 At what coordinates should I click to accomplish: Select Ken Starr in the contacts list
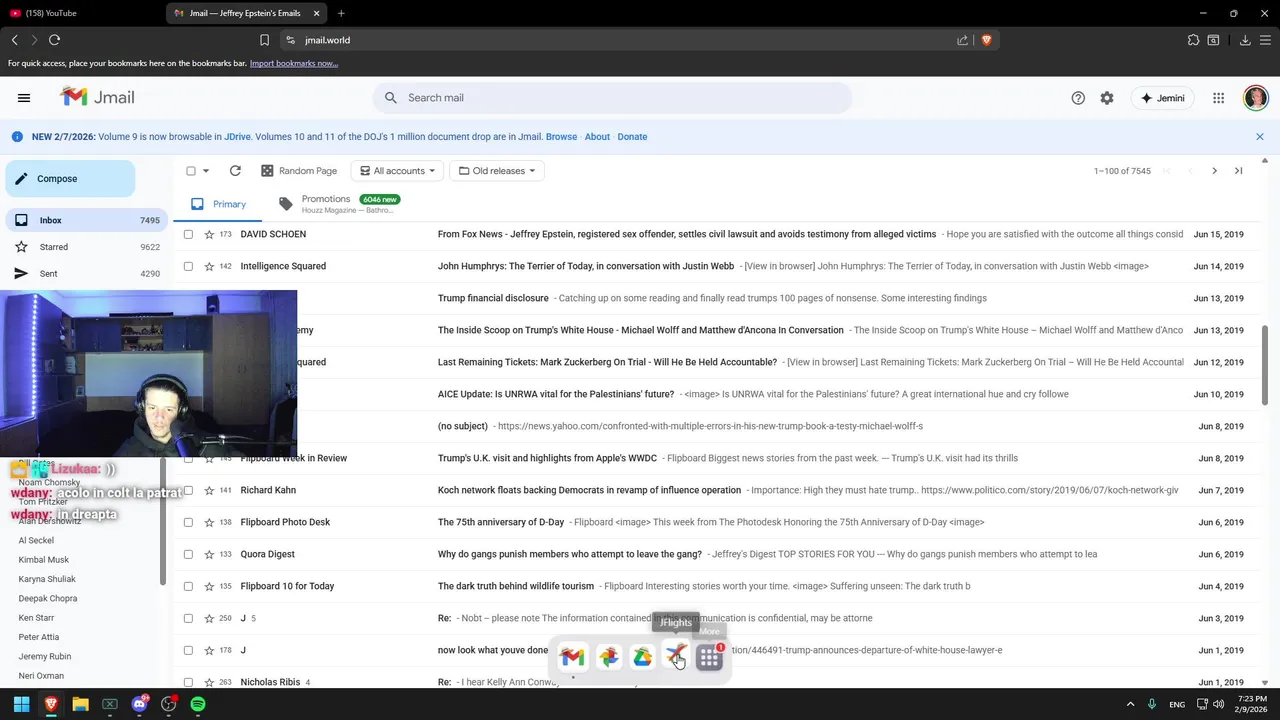(36, 618)
